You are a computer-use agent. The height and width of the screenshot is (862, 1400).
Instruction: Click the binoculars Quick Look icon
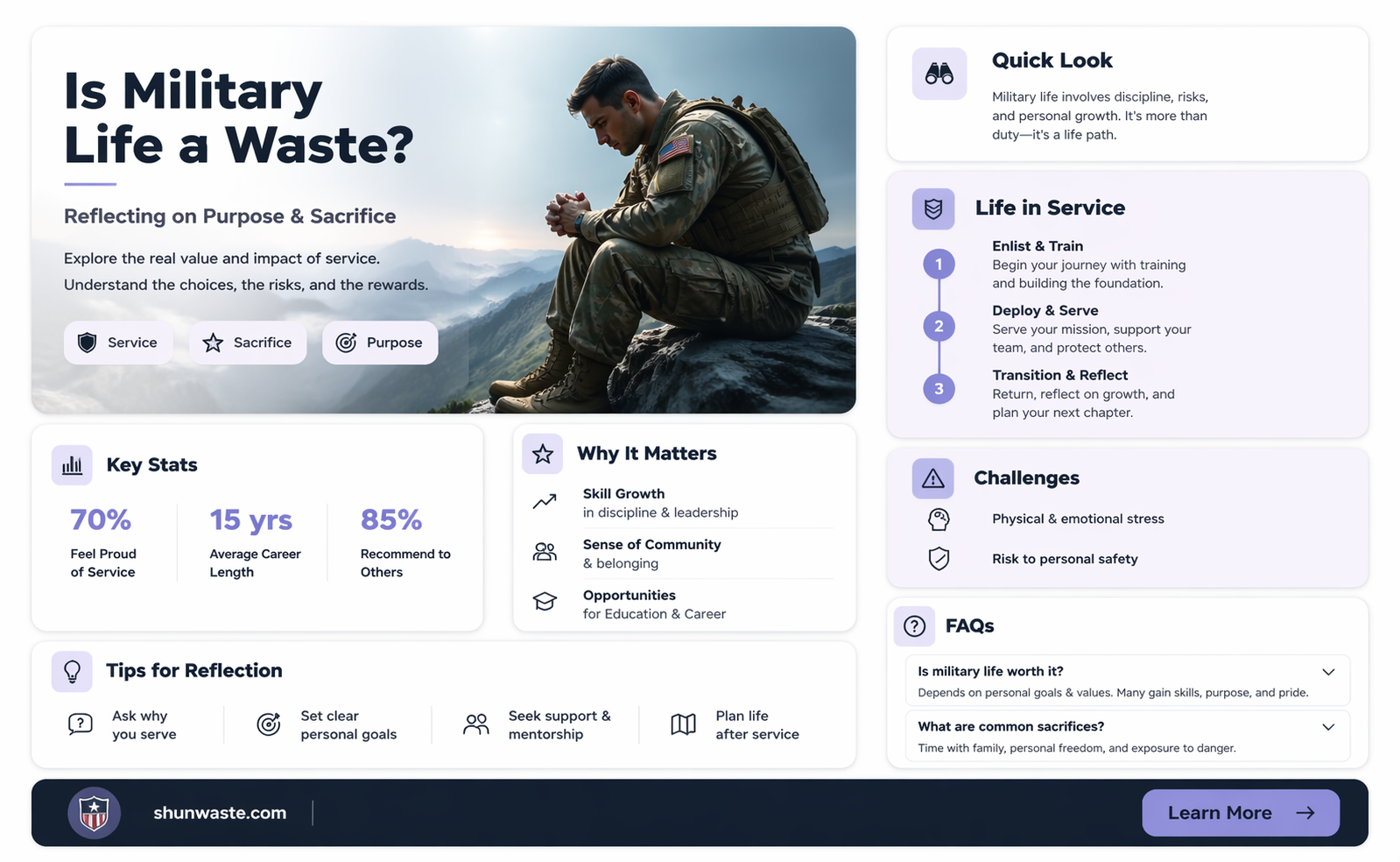coord(939,74)
